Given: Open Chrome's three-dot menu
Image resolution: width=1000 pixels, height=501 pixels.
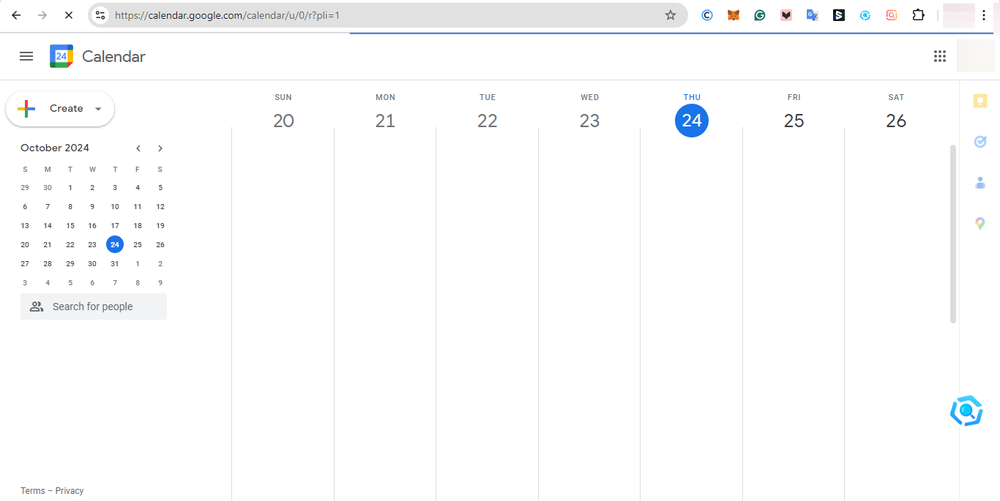Looking at the screenshot, I should [x=984, y=15].
